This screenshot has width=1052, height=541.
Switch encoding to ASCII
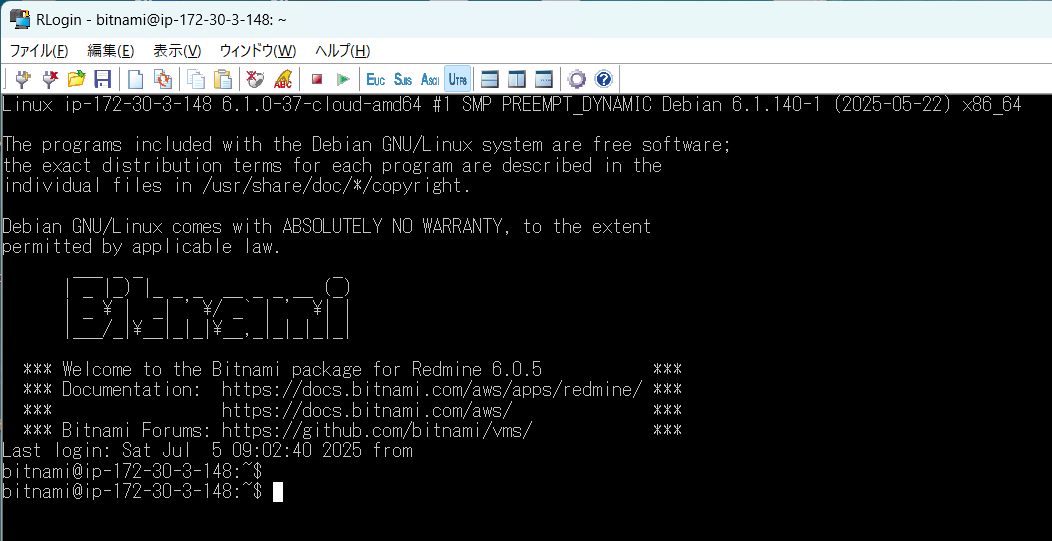430,79
